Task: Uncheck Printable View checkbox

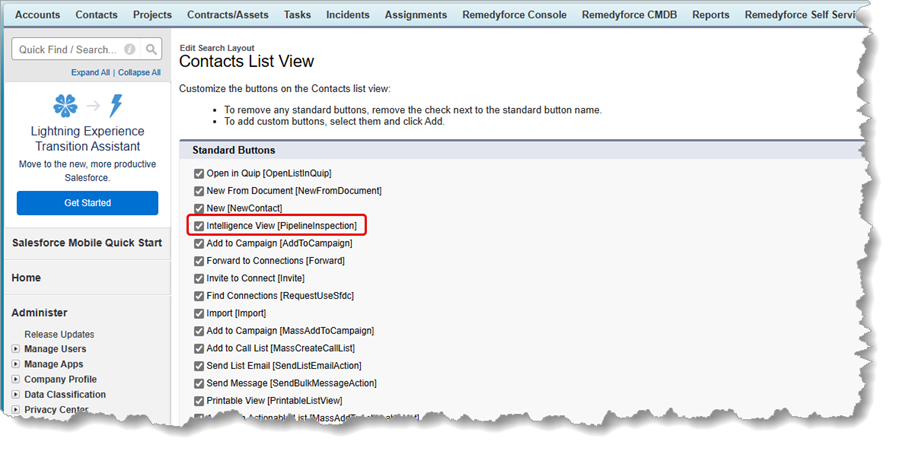Action: (199, 401)
